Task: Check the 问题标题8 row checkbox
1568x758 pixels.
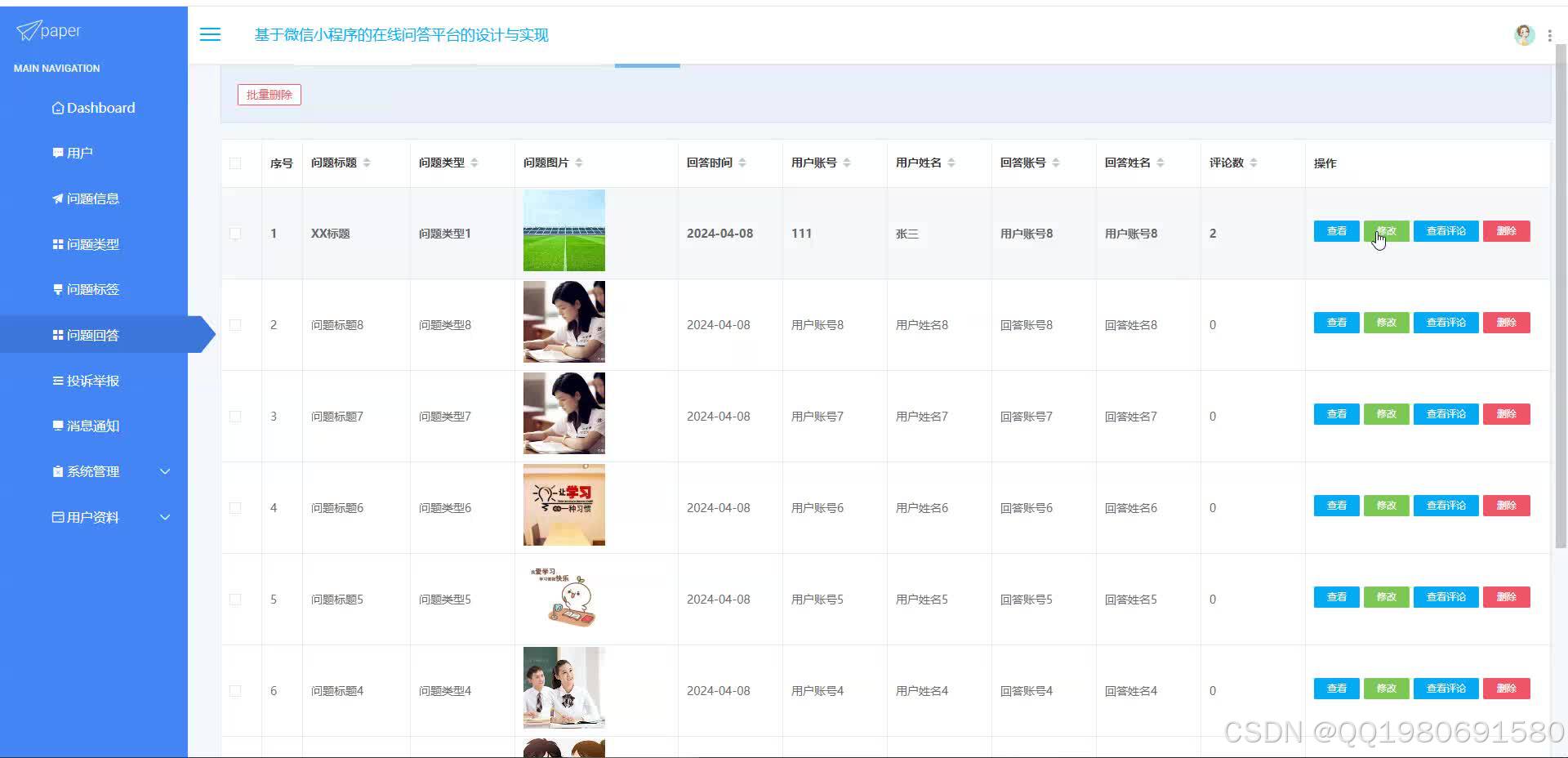Action: pyautogui.click(x=235, y=325)
